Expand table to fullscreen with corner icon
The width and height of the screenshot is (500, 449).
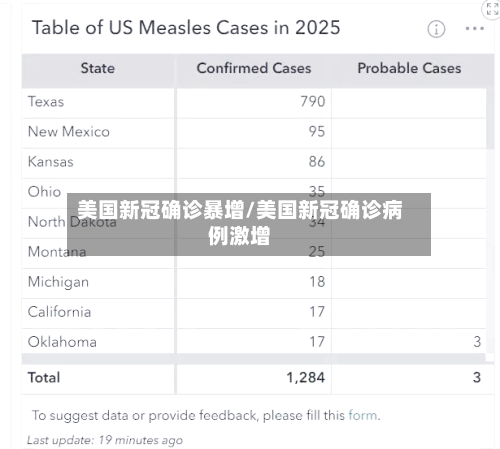coord(492,9)
